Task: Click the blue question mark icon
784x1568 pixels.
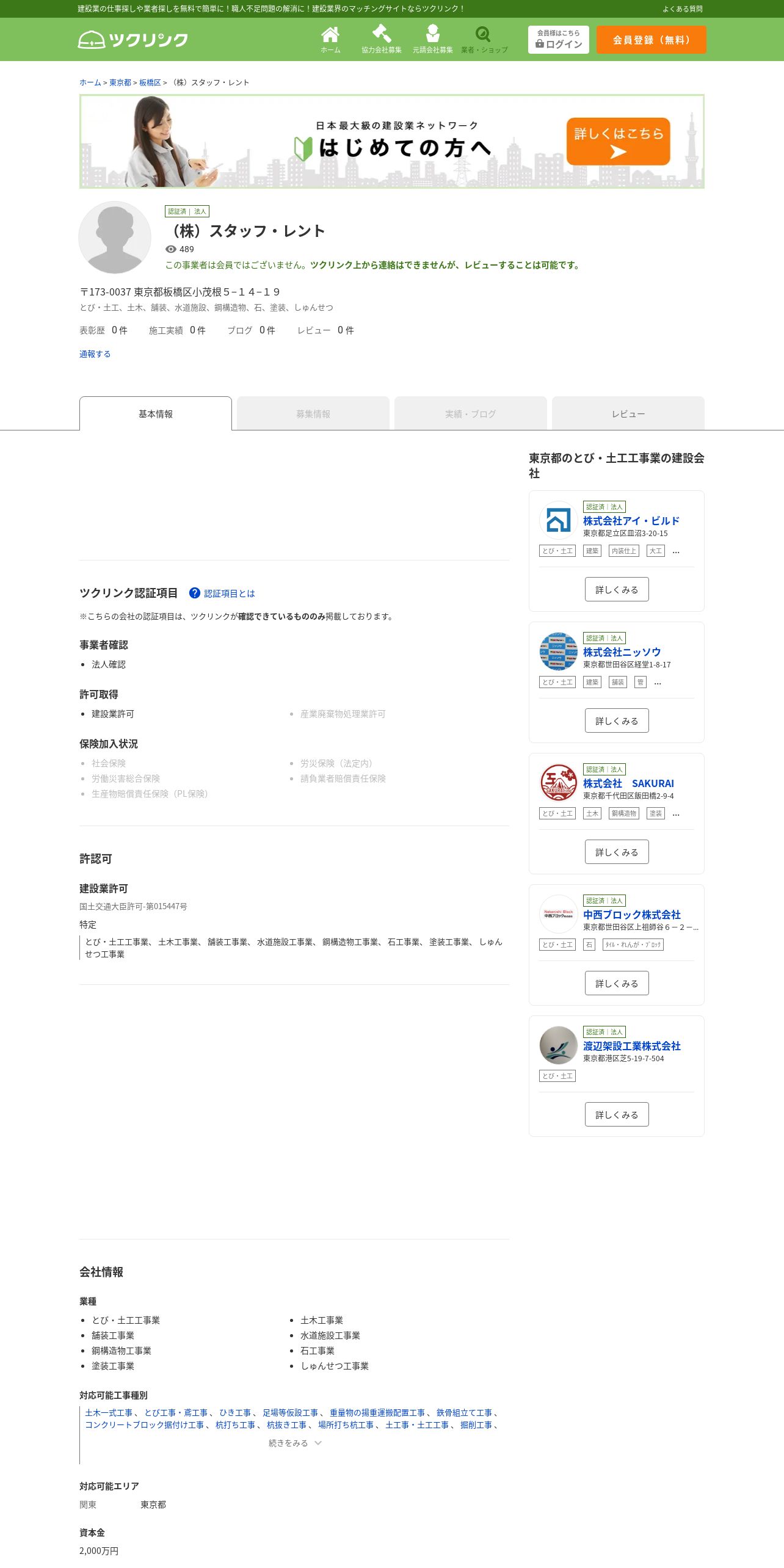Action: click(195, 593)
